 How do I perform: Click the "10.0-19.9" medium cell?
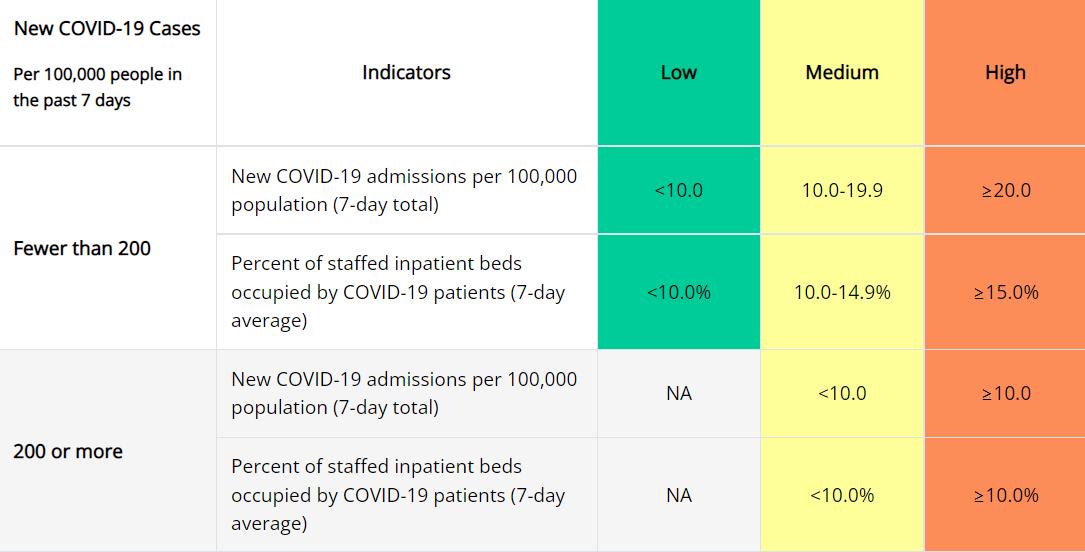842,190
